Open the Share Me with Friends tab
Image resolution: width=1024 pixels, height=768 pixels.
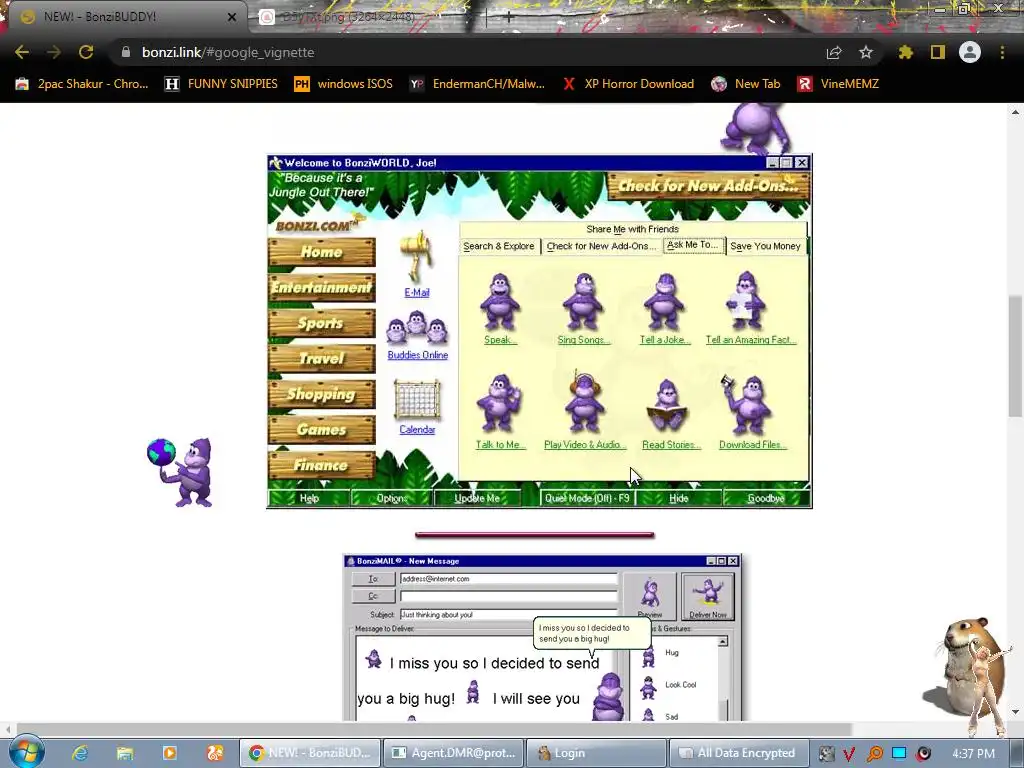632,229
